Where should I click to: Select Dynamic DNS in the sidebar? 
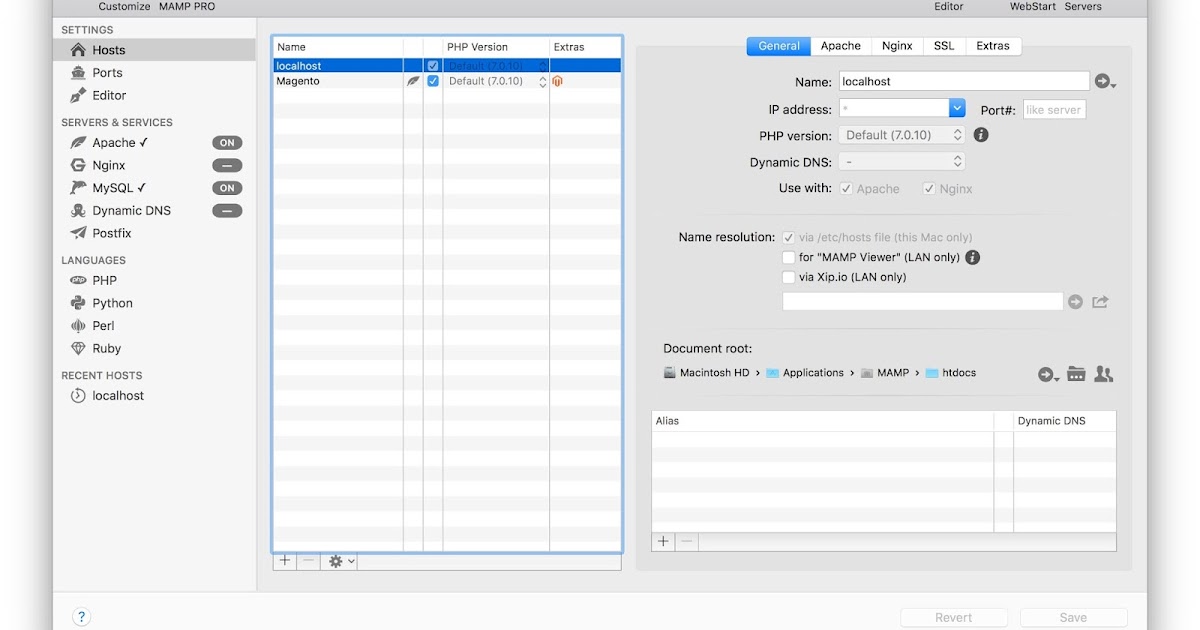point(130,211)
